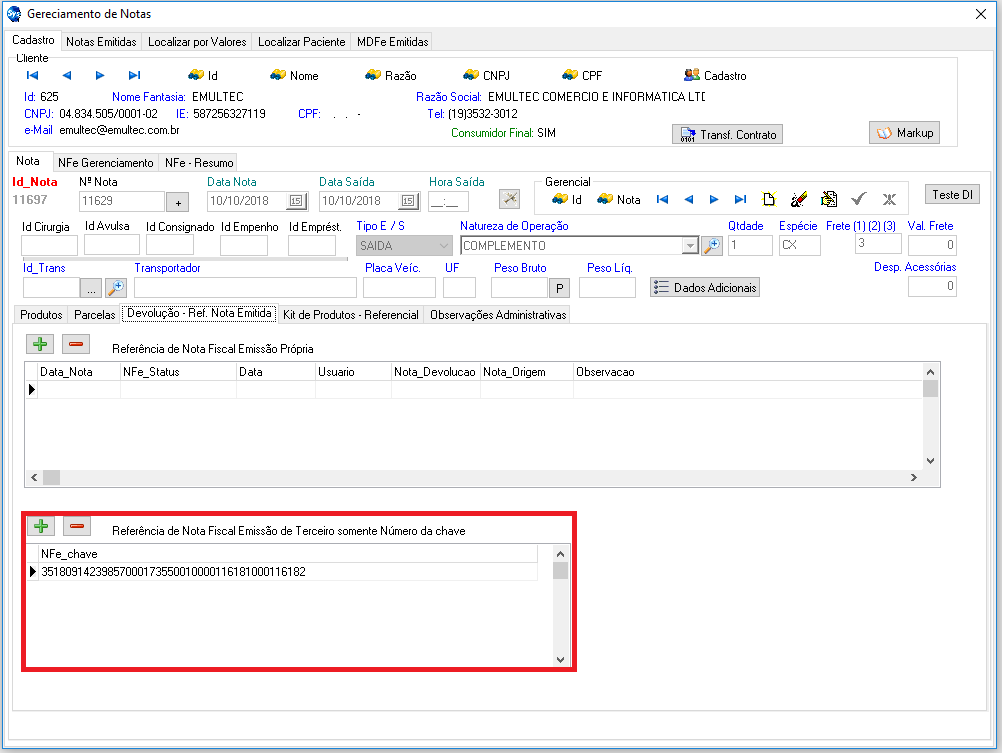1002x753 pixels.
Task: Click the magnifier beside Natureza de Operação
Action: 711,245
